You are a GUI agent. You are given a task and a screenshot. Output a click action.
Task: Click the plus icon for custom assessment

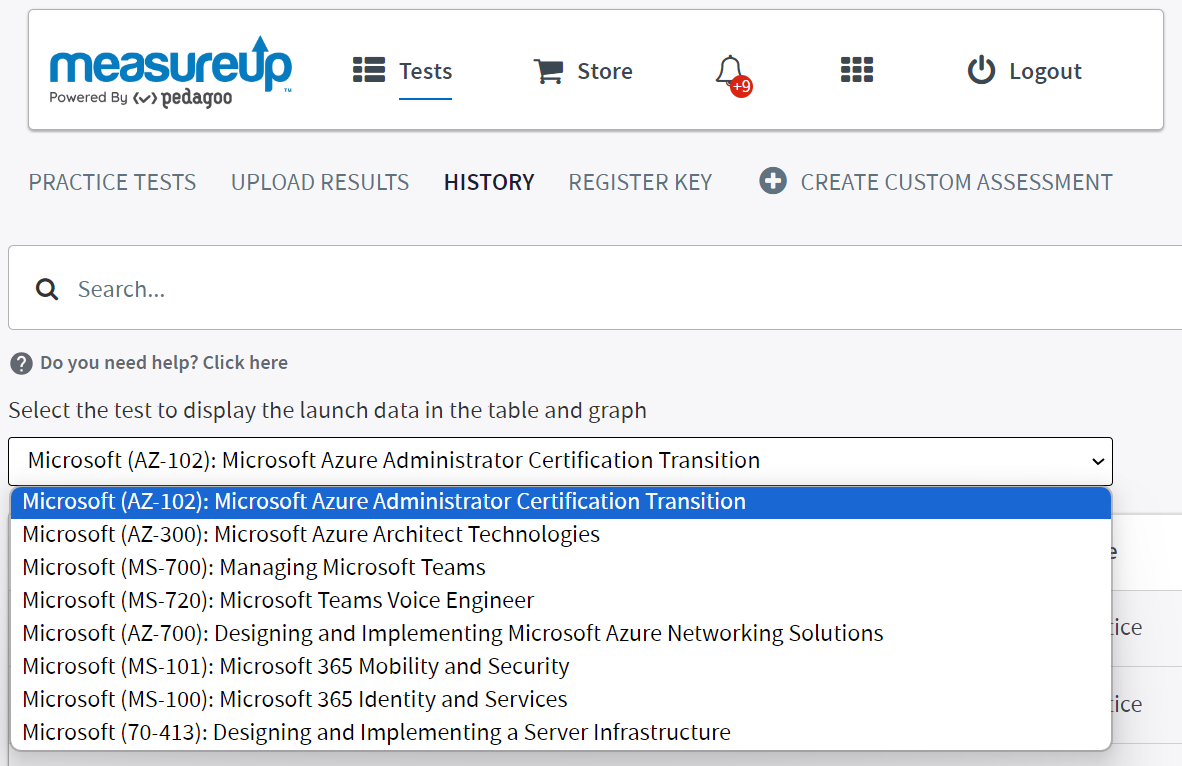coord(773,181)
